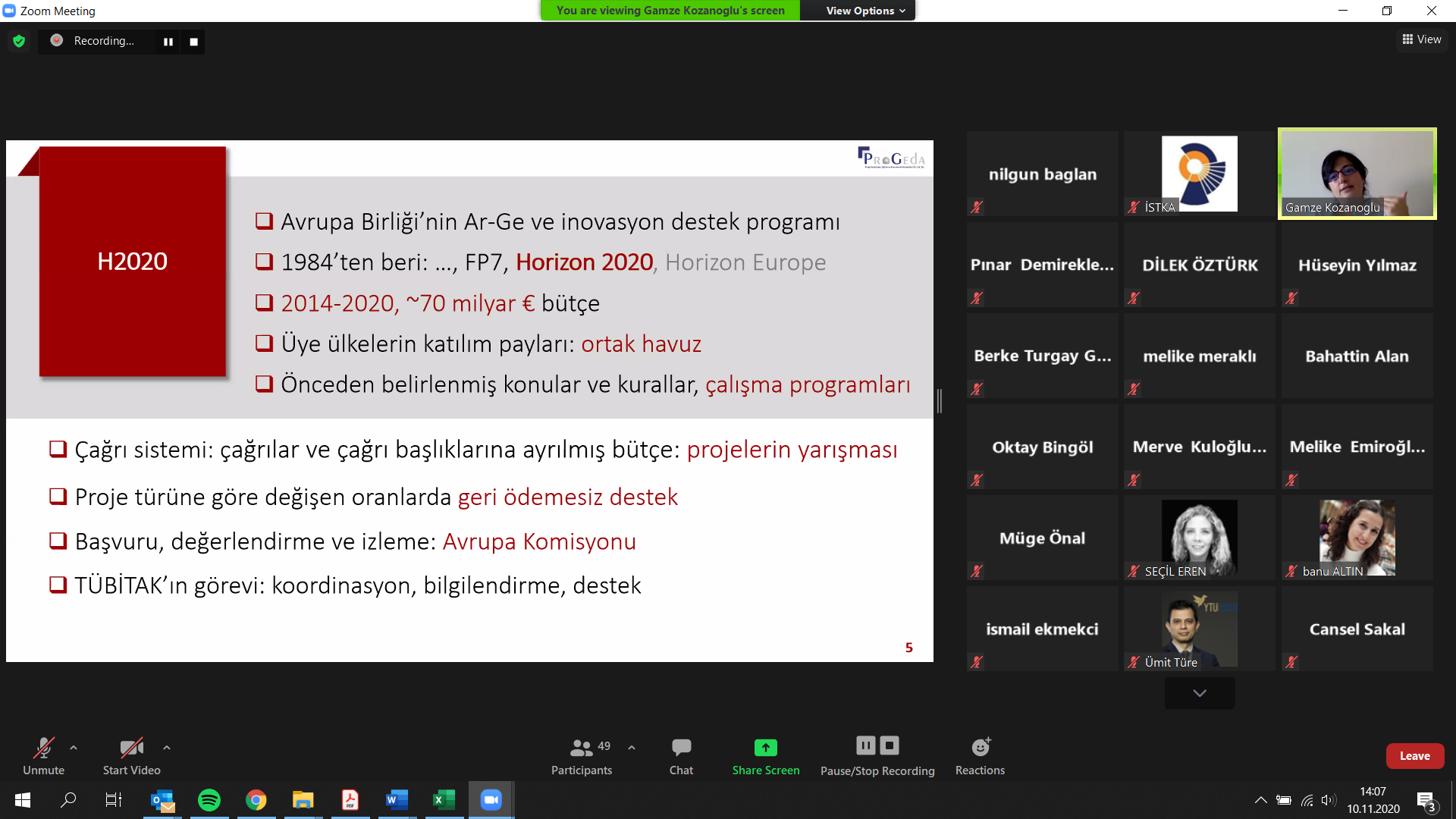The width and height of the screenshot is (1456, 819).
Task: Select ismail ekmekci participant tile
Action: click(1043, 629)
